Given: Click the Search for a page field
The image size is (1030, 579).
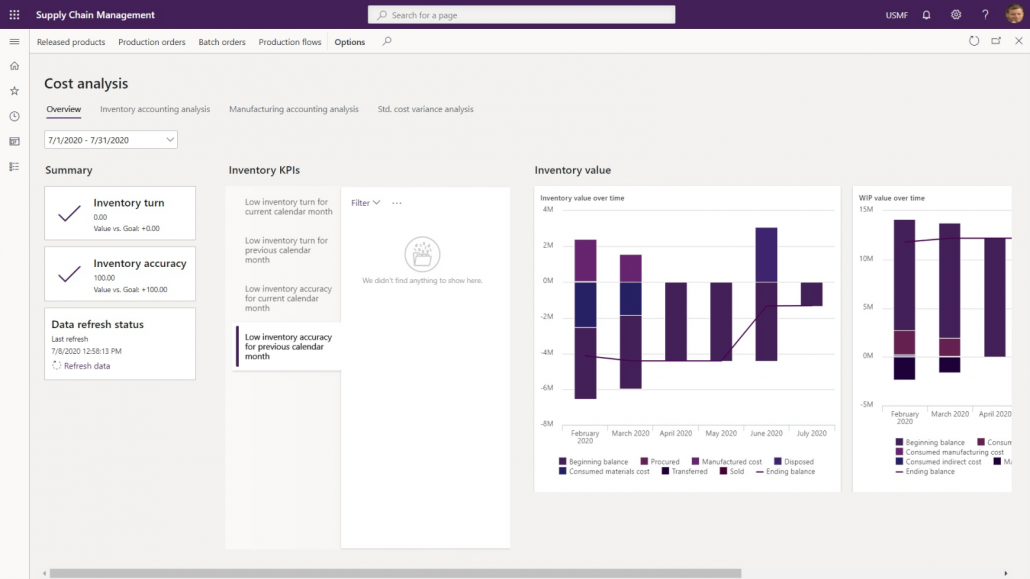Looking at the screenshot, I should point(521,15).
